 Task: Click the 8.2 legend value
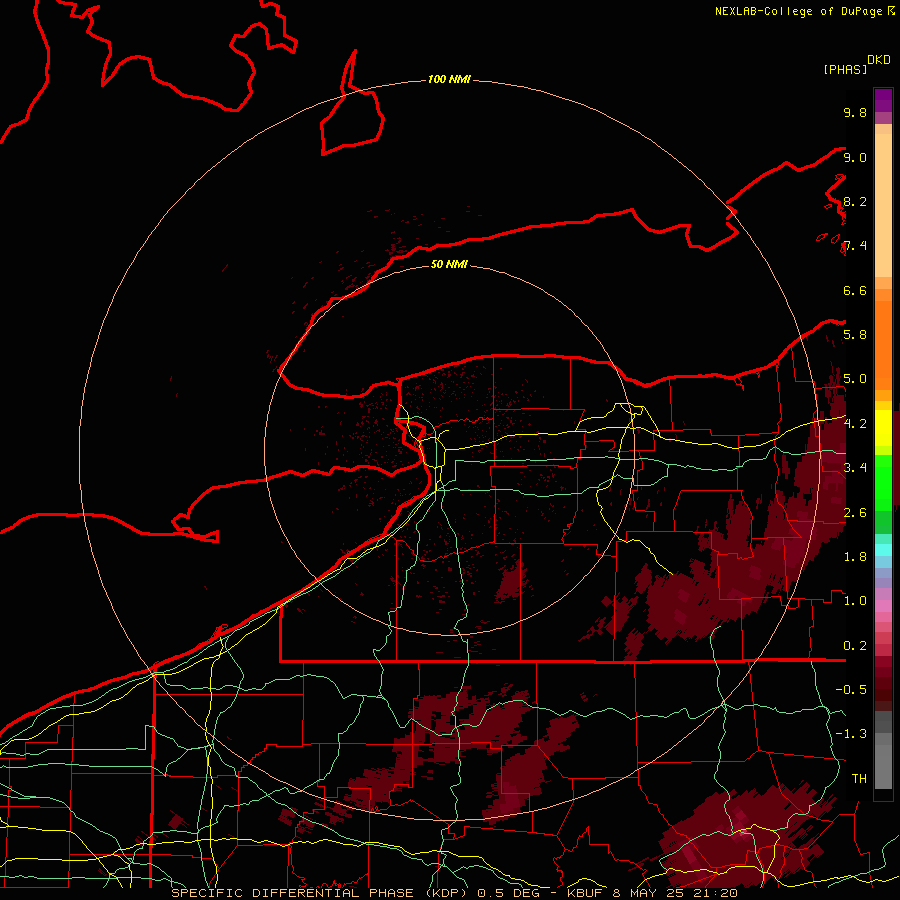(x=855, y=201)
